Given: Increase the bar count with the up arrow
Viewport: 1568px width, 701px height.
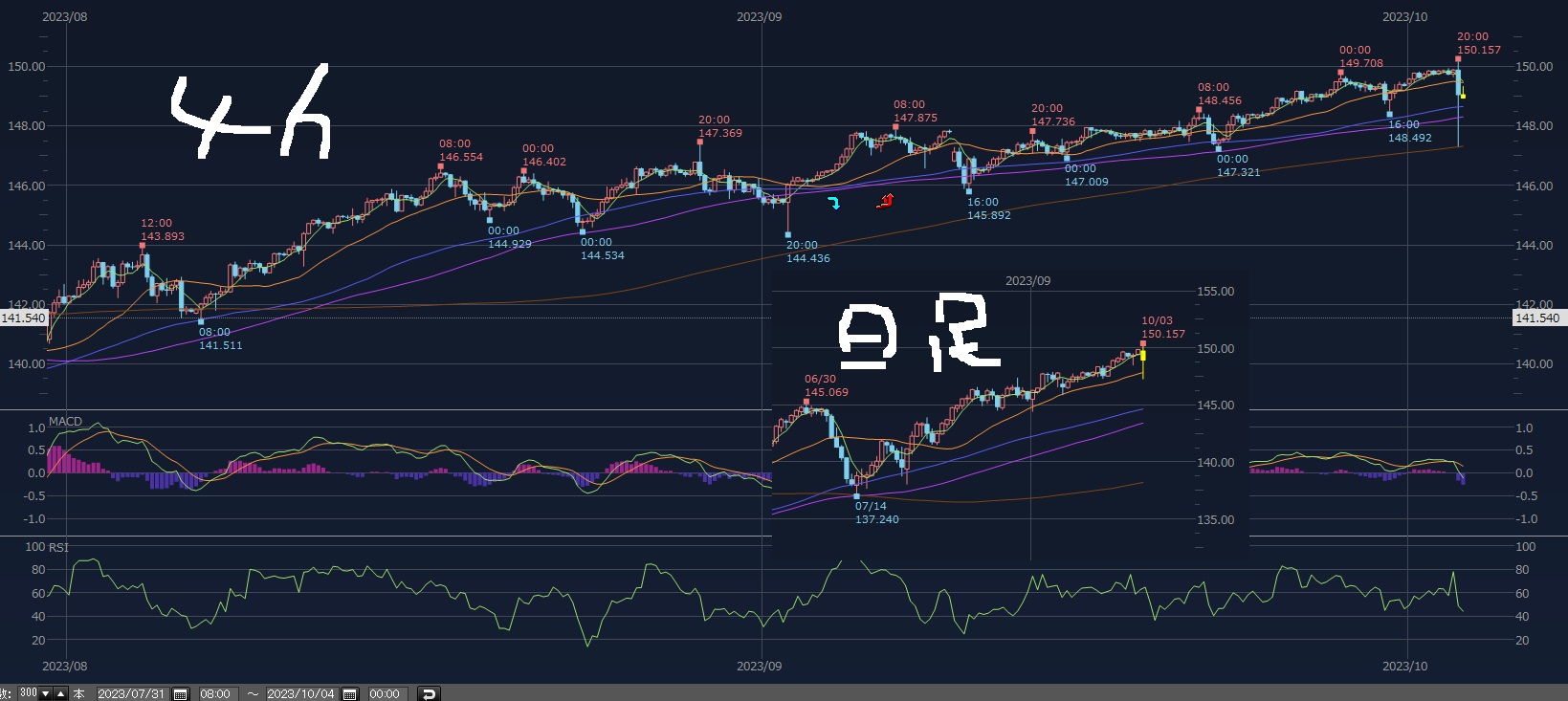Looking at the screenshot, I should (x=60, y=693).
